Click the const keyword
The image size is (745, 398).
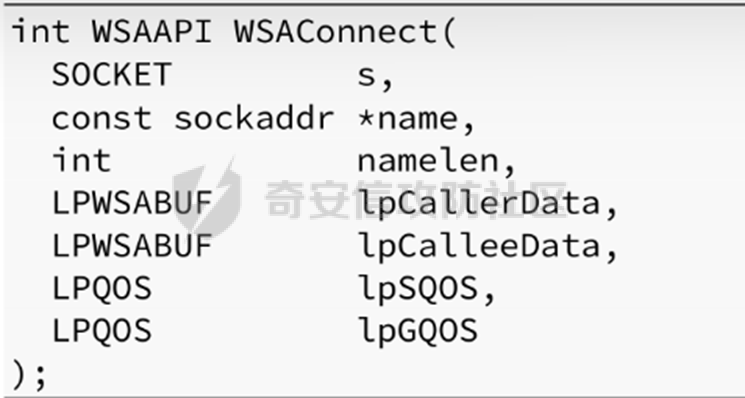click(x=101, y=119)
